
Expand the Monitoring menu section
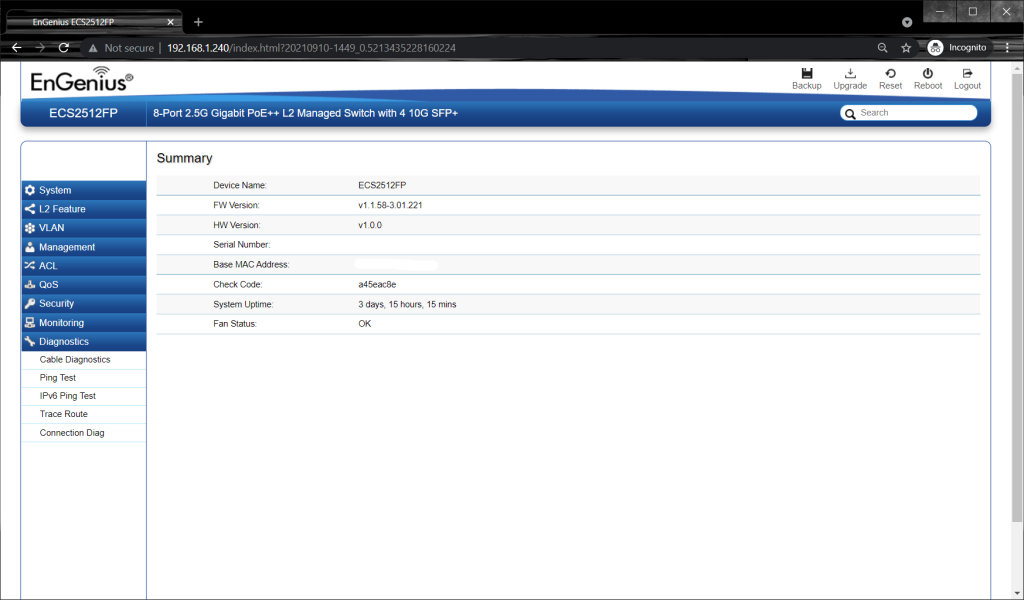tap(84, 323)
